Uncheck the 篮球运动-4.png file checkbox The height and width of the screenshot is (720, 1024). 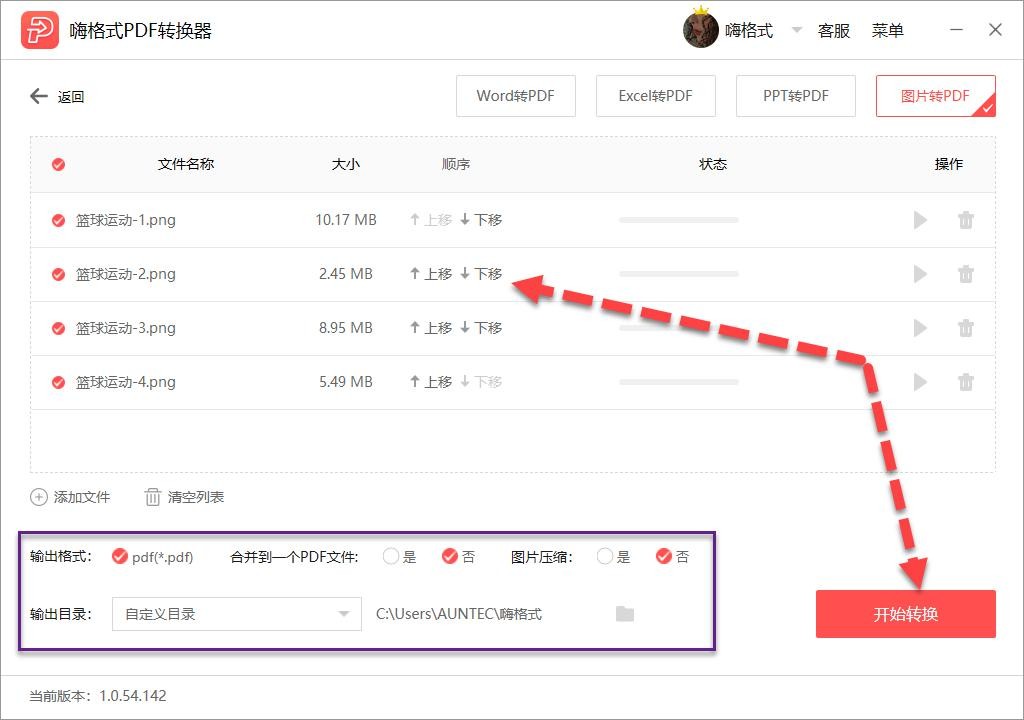coord(59,382)
